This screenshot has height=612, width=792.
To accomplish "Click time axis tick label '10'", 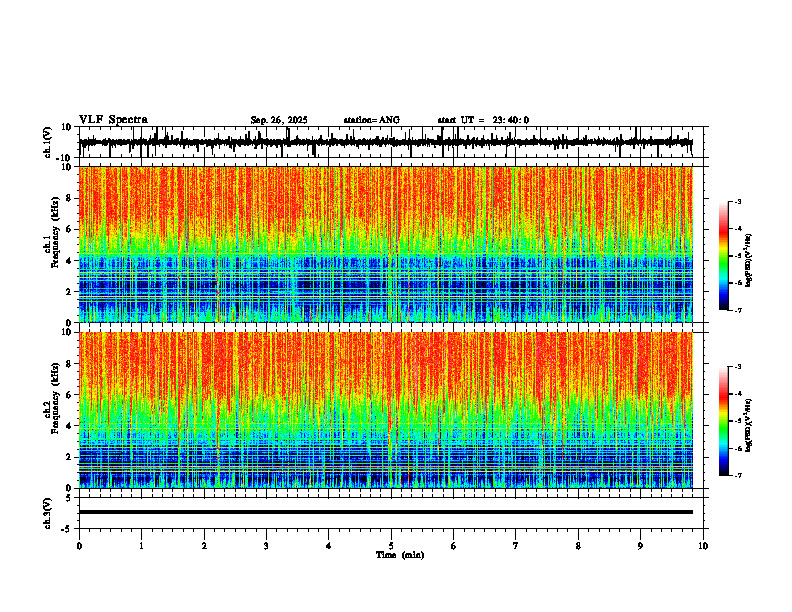I will coord(703,546).
